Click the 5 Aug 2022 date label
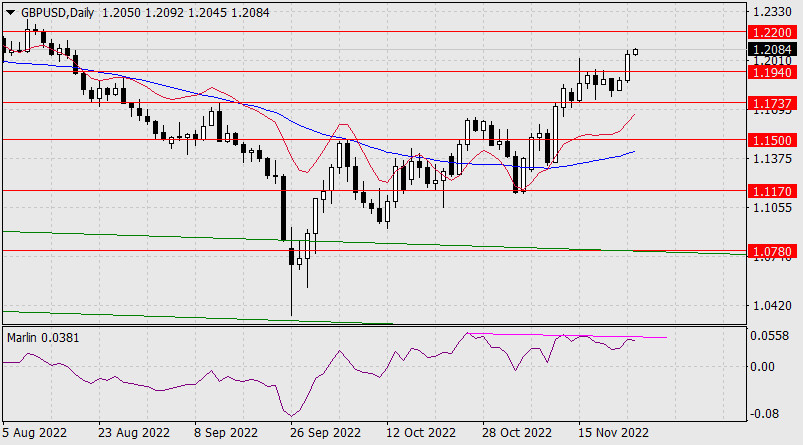 [35, 433]
